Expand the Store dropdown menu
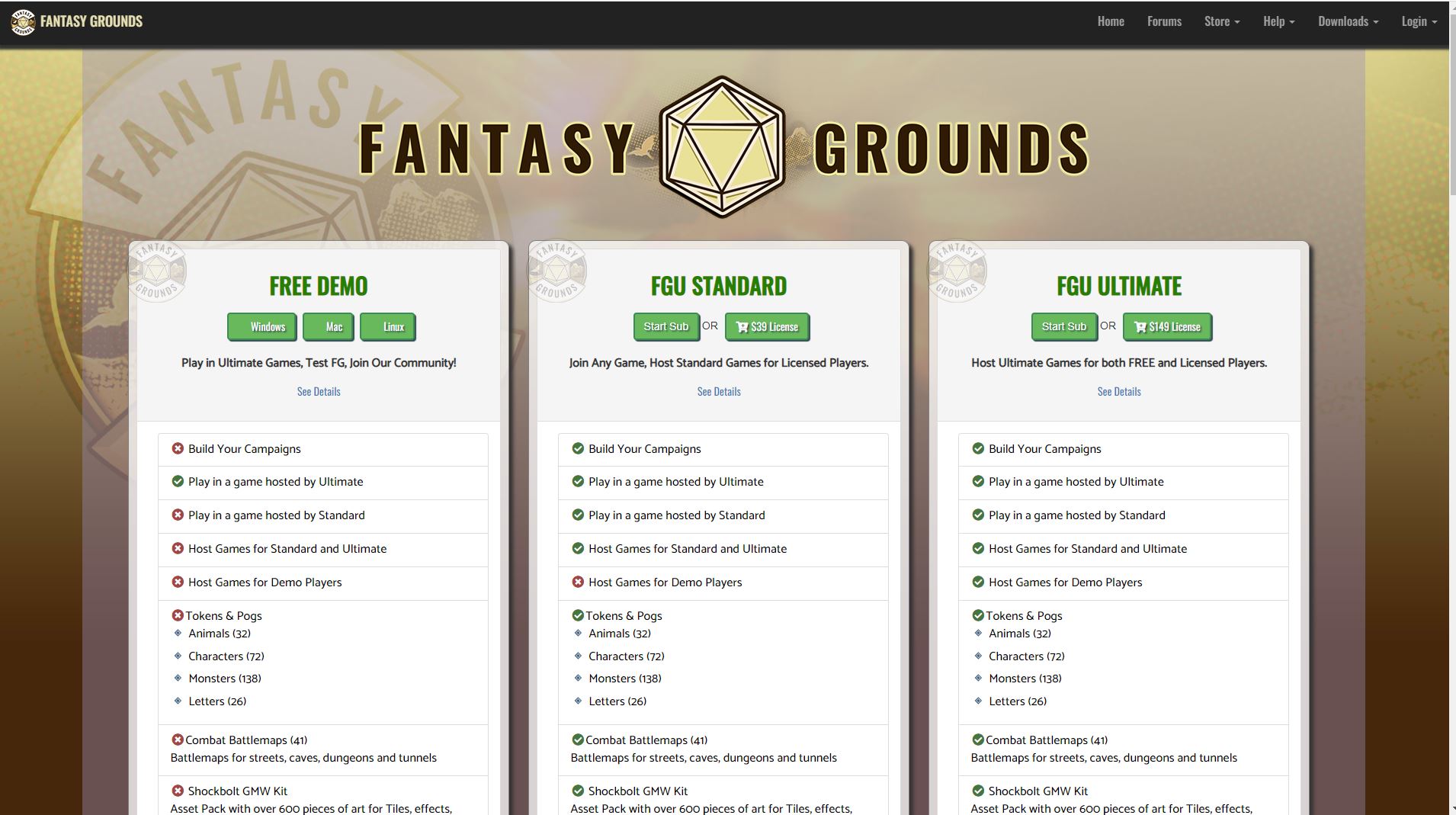Image resolution: width=1456 pixels, height=815 pixels. tap(1222, 21)
